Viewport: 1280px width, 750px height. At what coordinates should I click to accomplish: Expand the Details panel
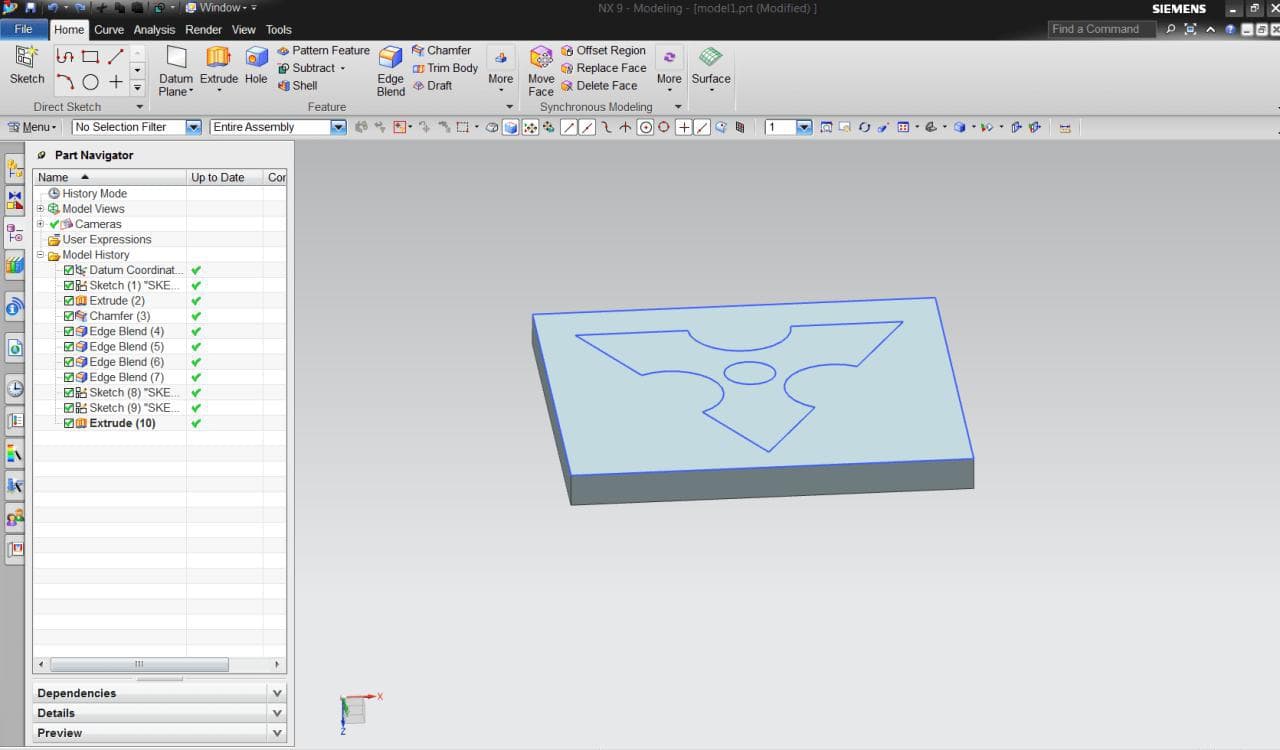[160, 713]
